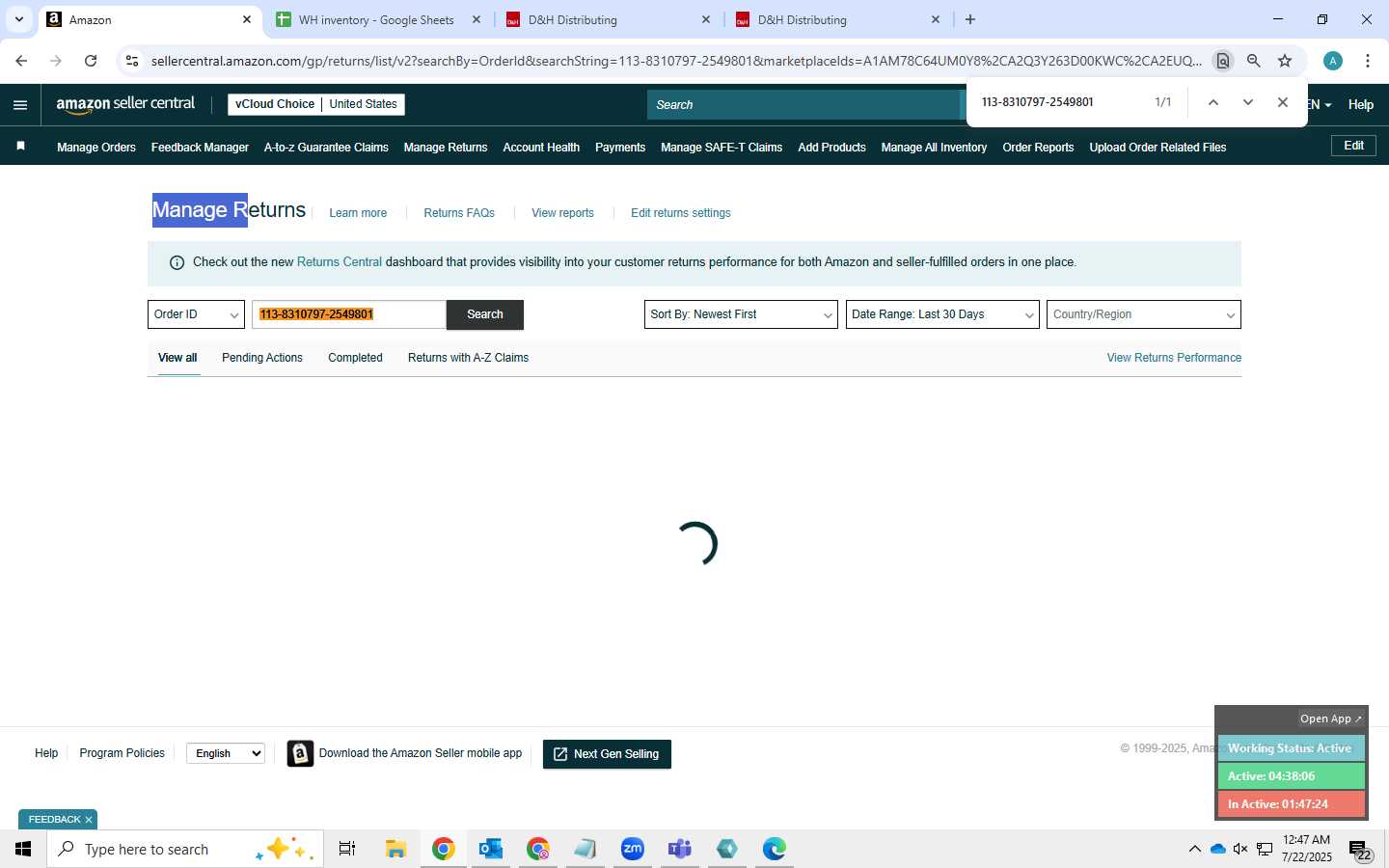Open the Date Range Last 30 Days dropdown
The height and width of the screenshot is (868, 1389).
click(942, 314)
